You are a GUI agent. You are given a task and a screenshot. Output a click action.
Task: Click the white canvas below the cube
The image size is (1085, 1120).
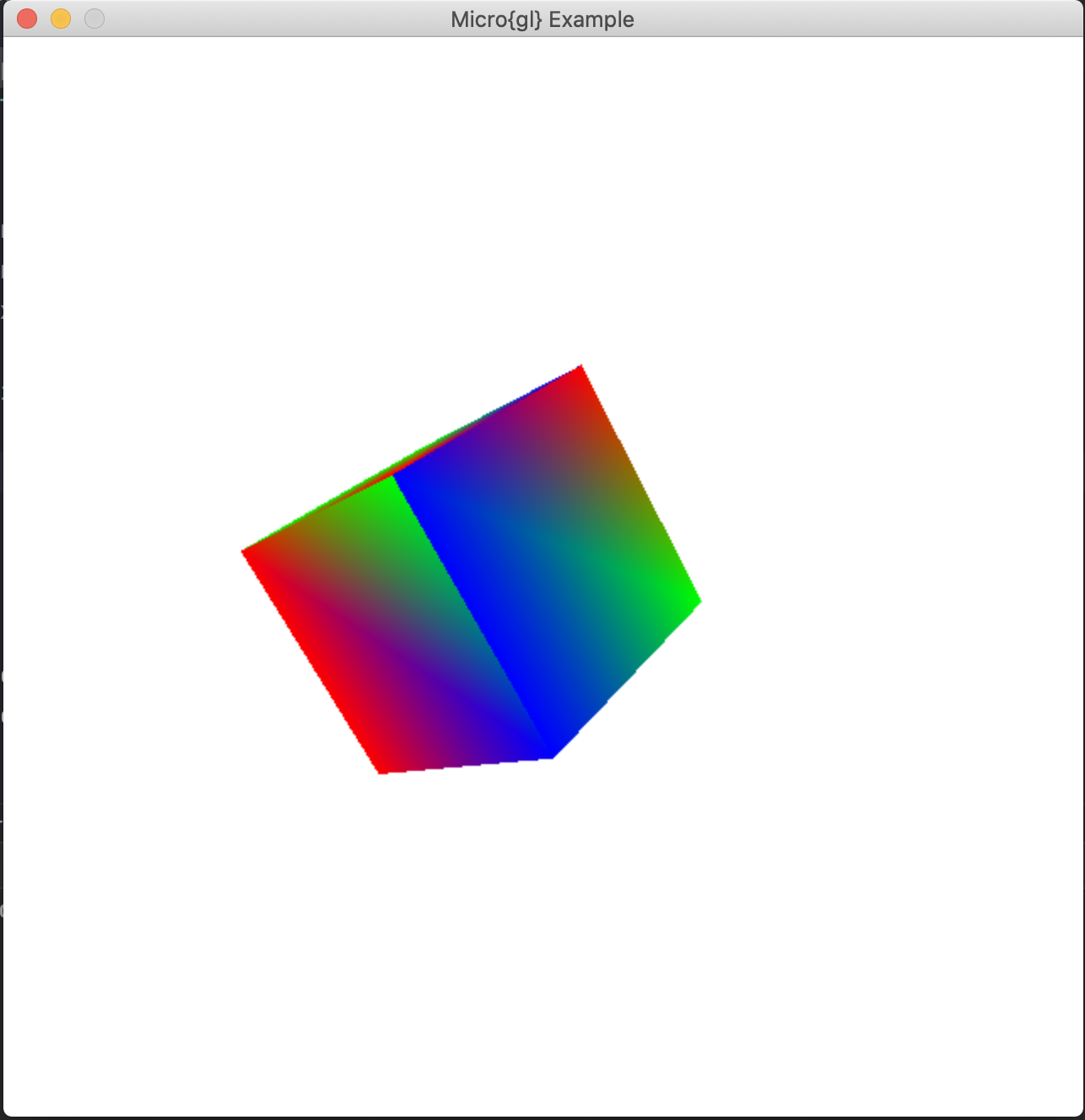540,928
